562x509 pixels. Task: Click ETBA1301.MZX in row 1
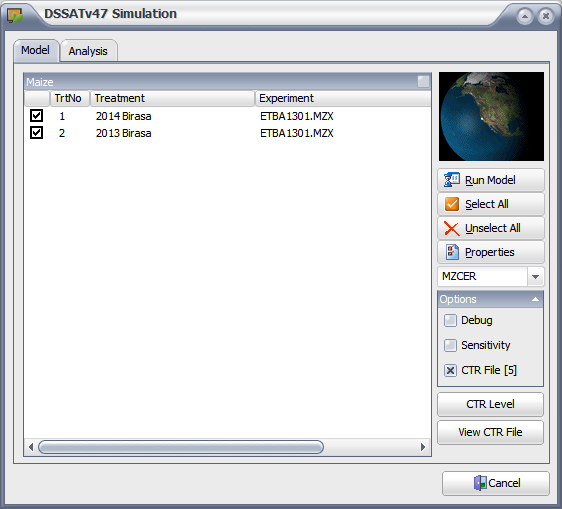(x=297, y=116)
